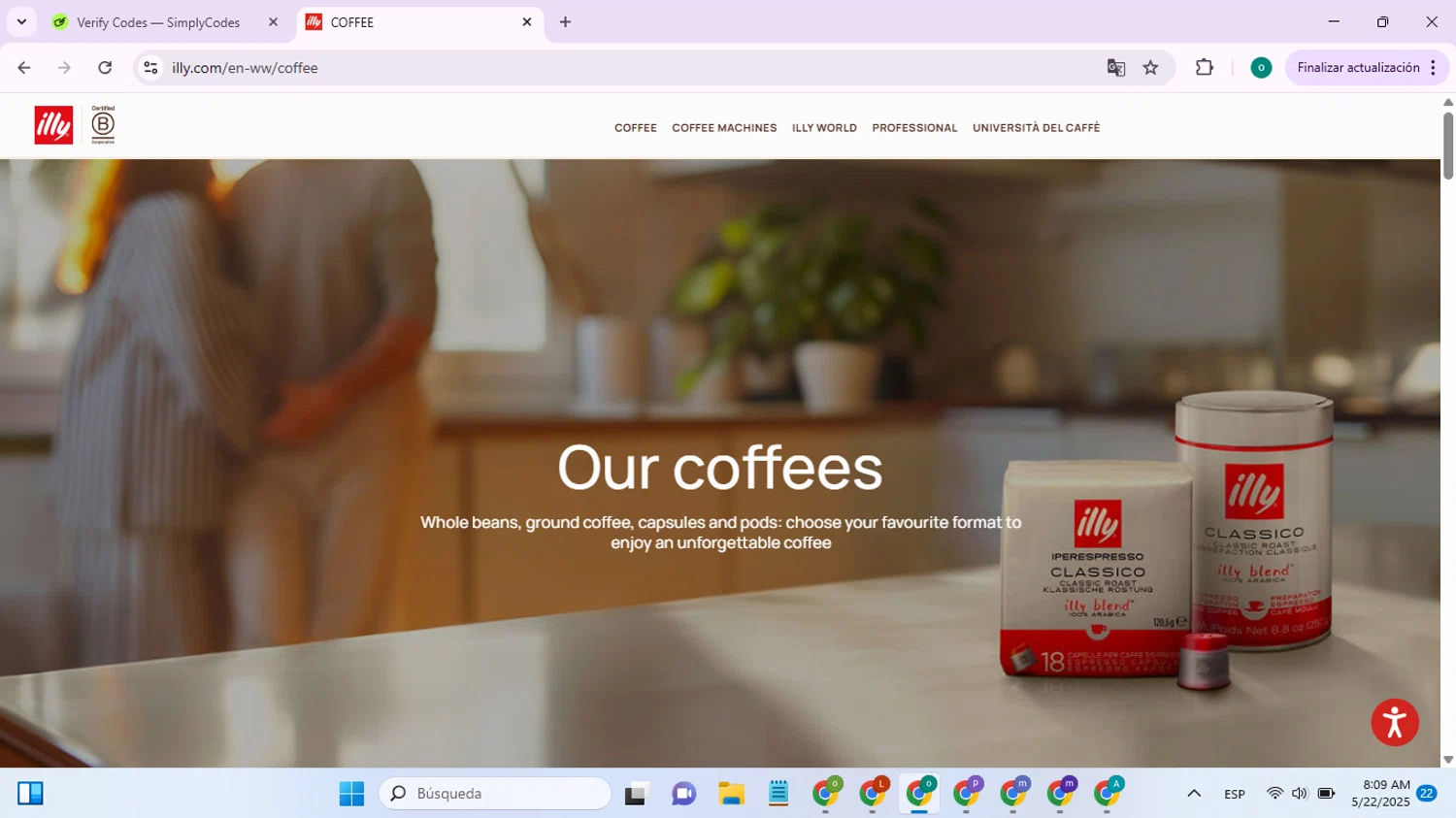This screenshot has width=1456, height=818.
Task: Open the Teams chat taskbar icon
Action: pyautogui.click(x=683, y=794)
